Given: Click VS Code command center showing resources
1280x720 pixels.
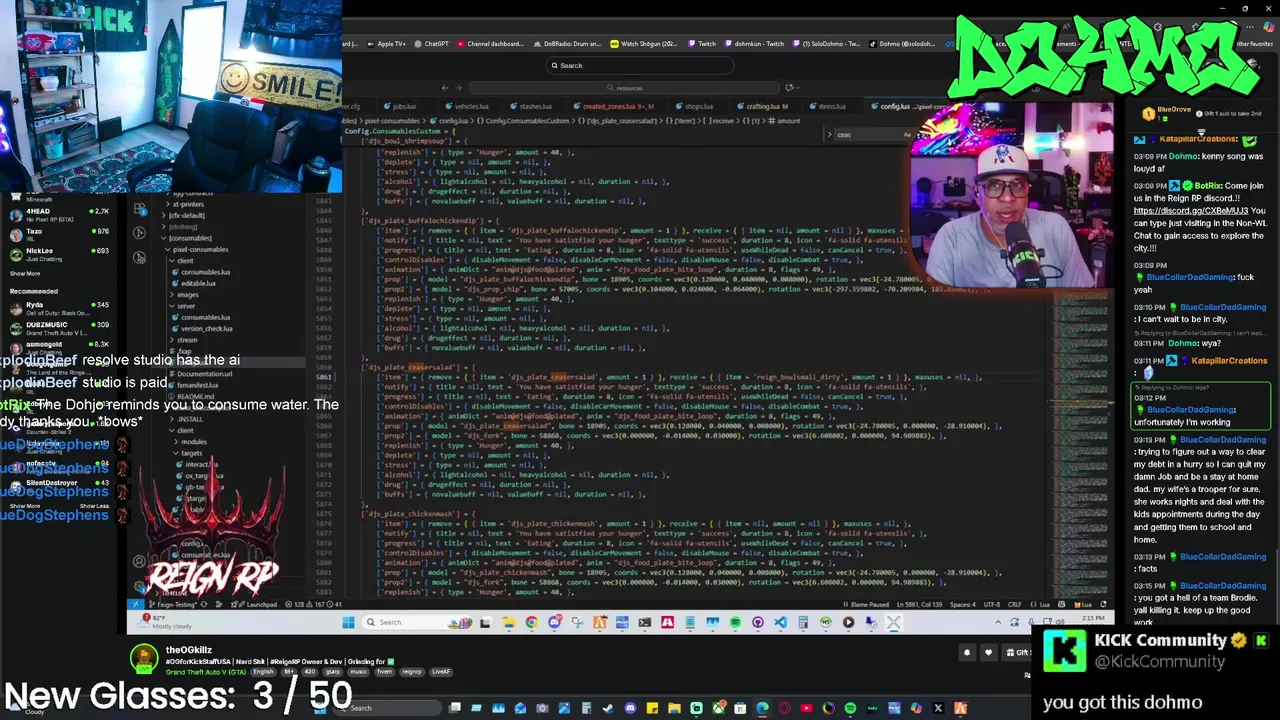Looking at the screenshot, I should (624, 88).
